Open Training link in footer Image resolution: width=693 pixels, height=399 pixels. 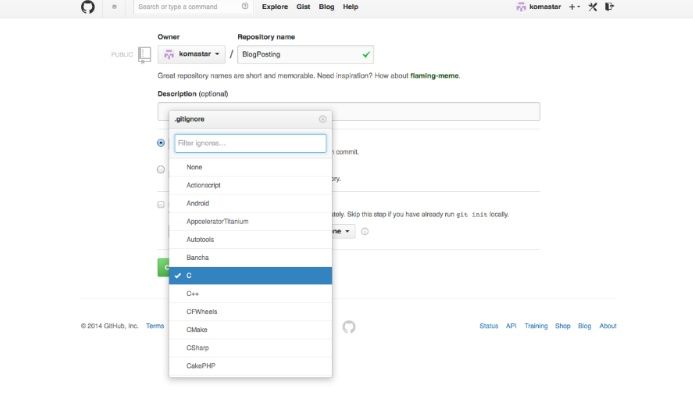pyautogui.click(x=536, y=326)
